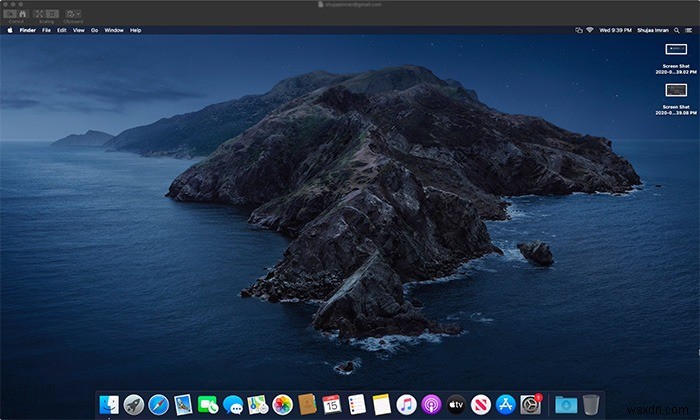This screenshot has width=700, height=420.
Task: Launch Safari from the Dock
Action: click(158, 405)
